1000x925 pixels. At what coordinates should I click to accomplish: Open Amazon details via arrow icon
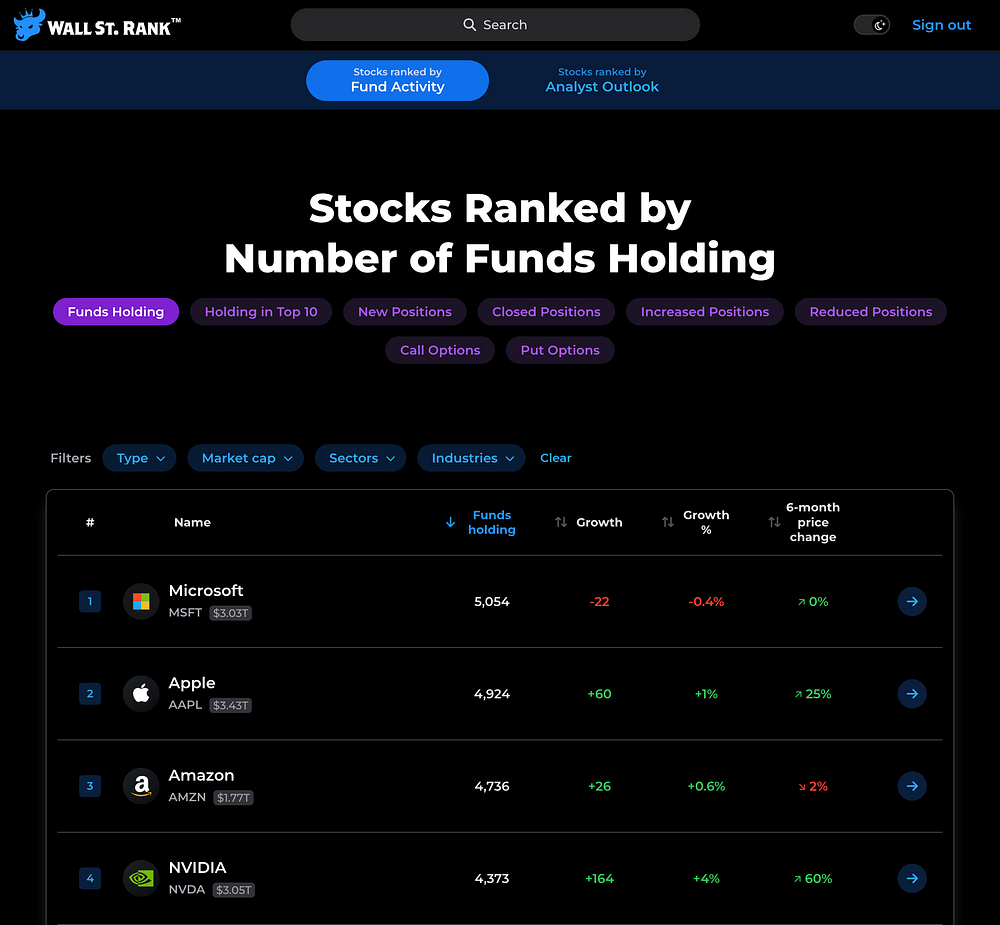(x=912, y=786)
